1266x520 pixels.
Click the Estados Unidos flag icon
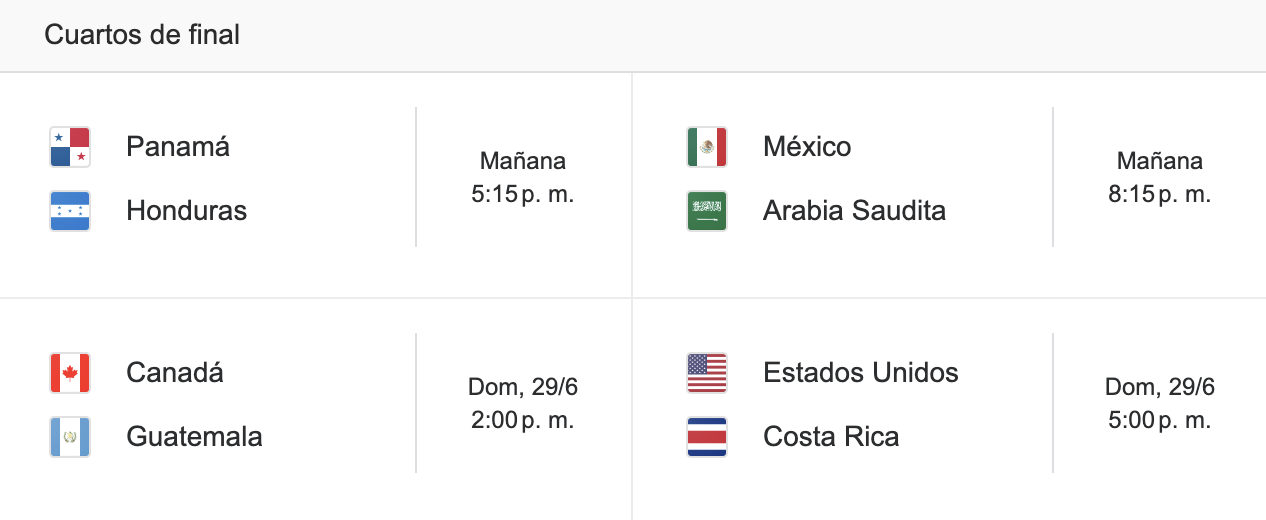pos(707,373)
